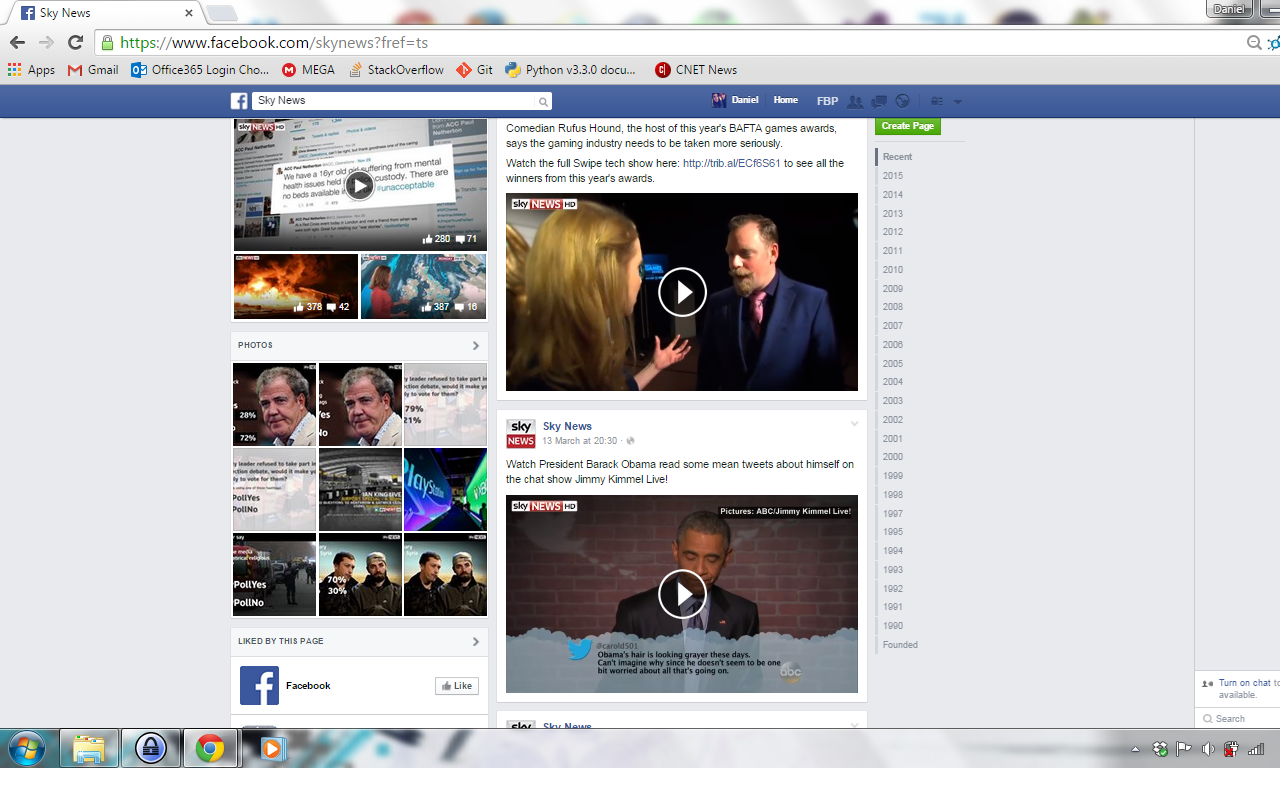
Task: Open the Apps bookmark
Action: (x=31, y=70)
